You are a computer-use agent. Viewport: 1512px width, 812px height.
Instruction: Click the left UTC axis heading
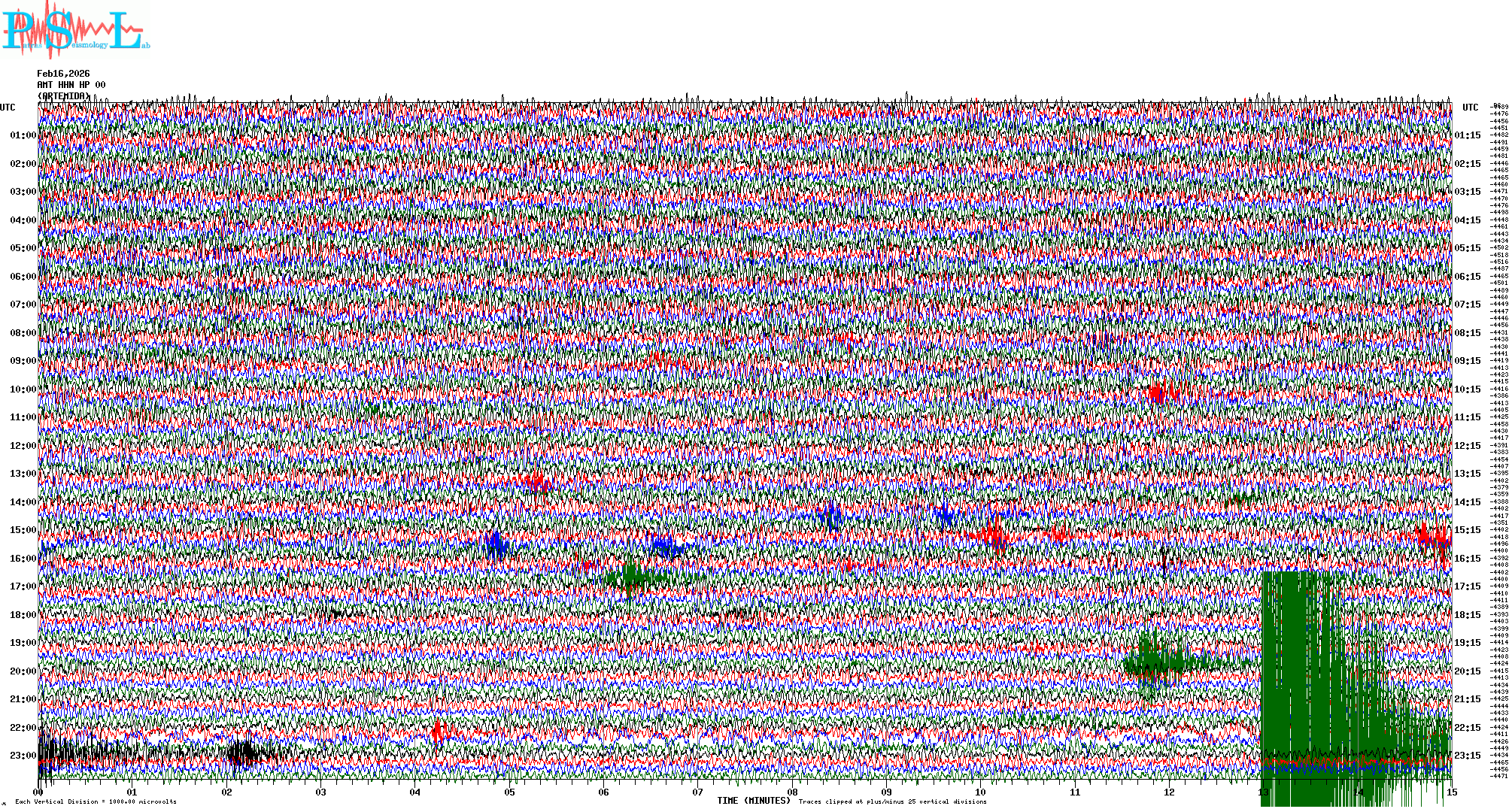tap(8, 108)
